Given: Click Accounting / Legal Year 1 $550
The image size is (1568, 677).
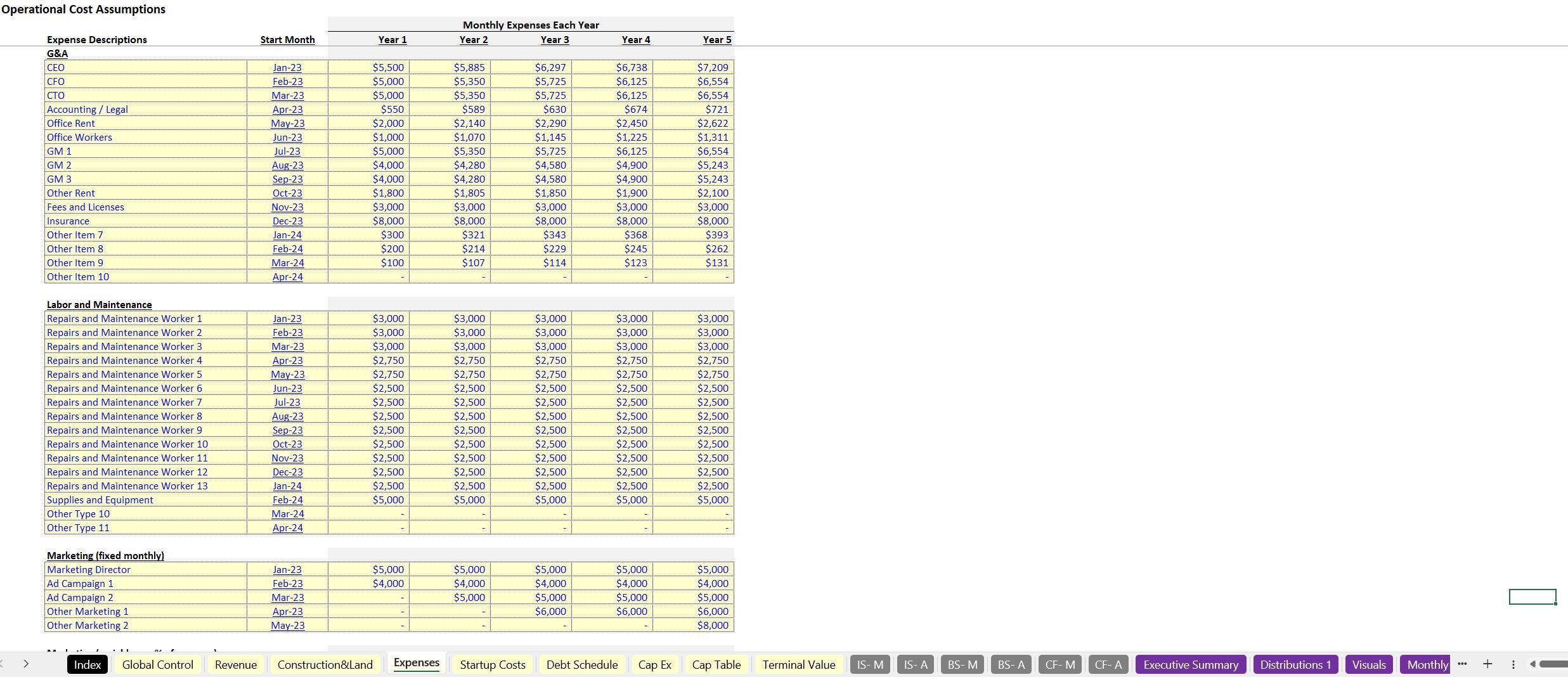Looking at the screenshot, I should click(x=368, y=109).
